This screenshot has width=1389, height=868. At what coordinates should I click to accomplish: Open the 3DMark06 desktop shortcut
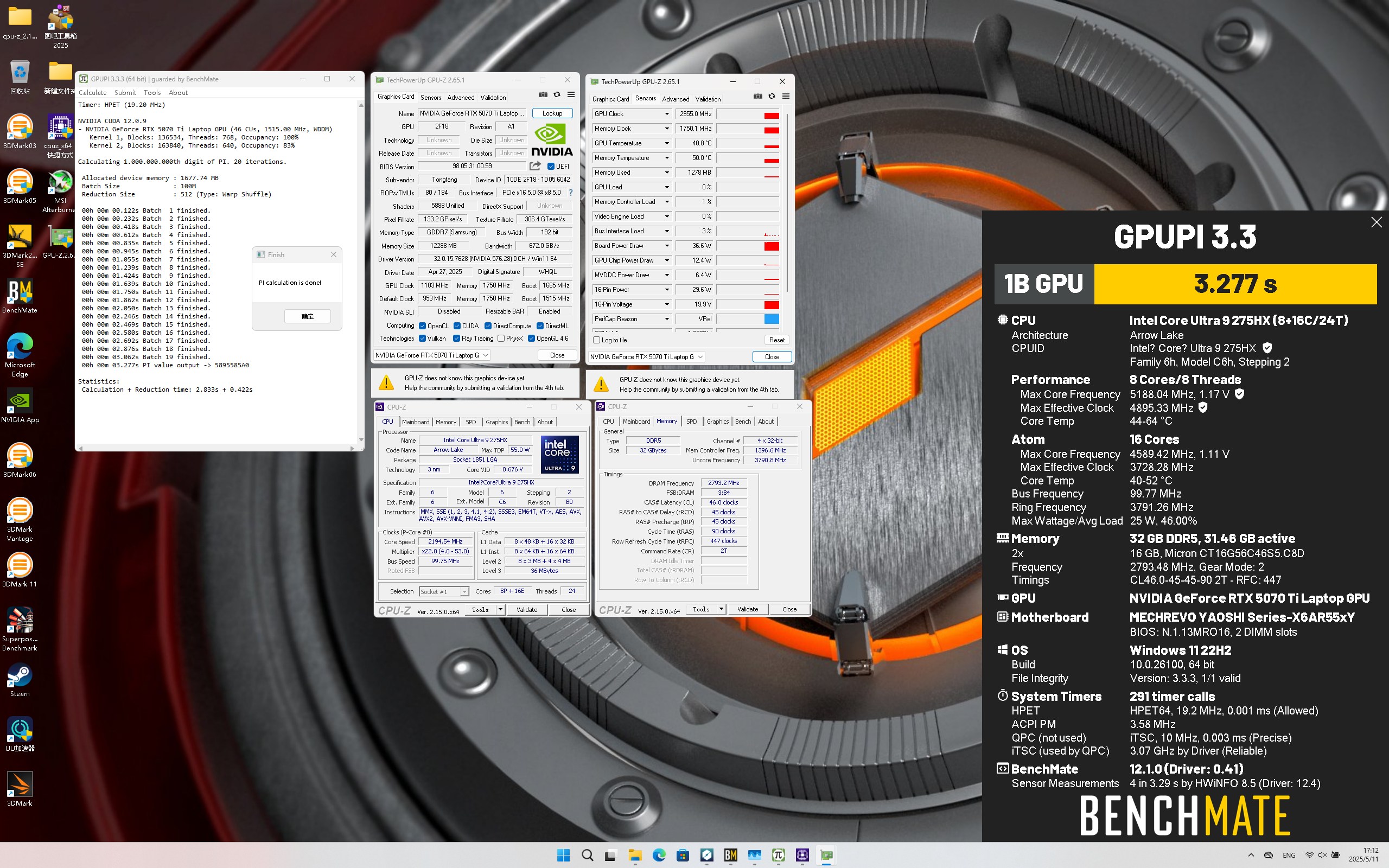[x=20, y=461]
